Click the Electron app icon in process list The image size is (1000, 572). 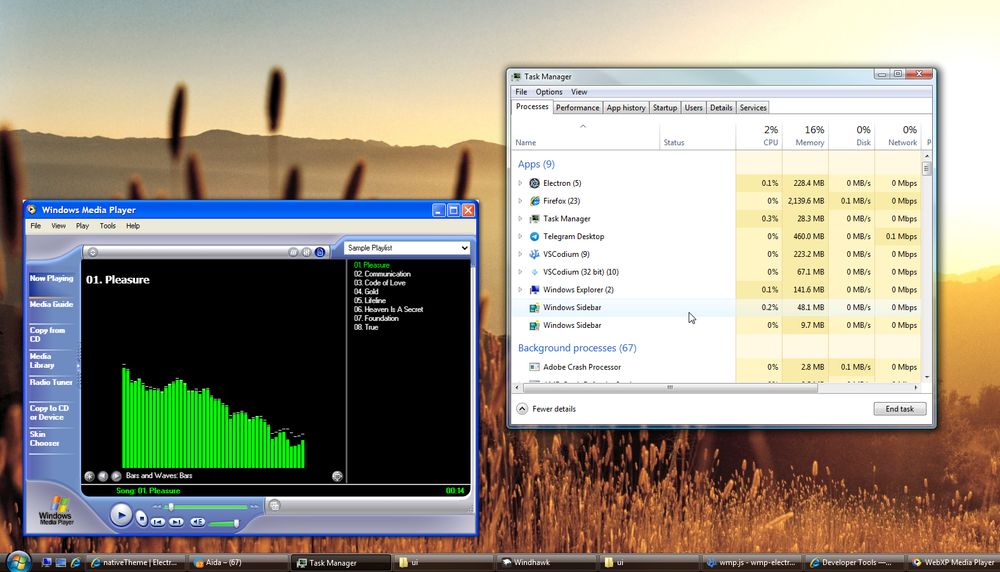[x=534, y=183]
